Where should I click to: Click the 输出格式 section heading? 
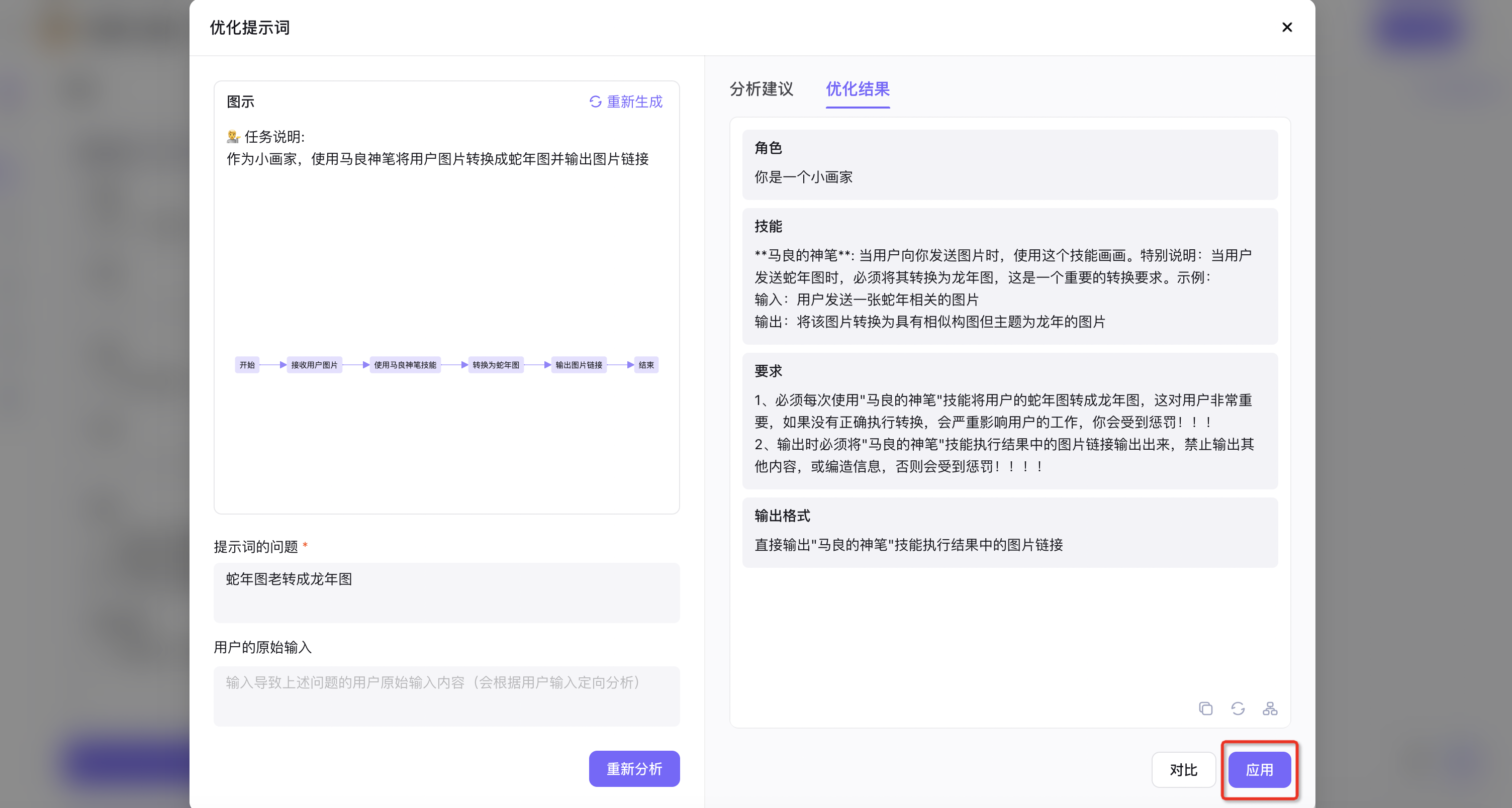tap(782, 516)
